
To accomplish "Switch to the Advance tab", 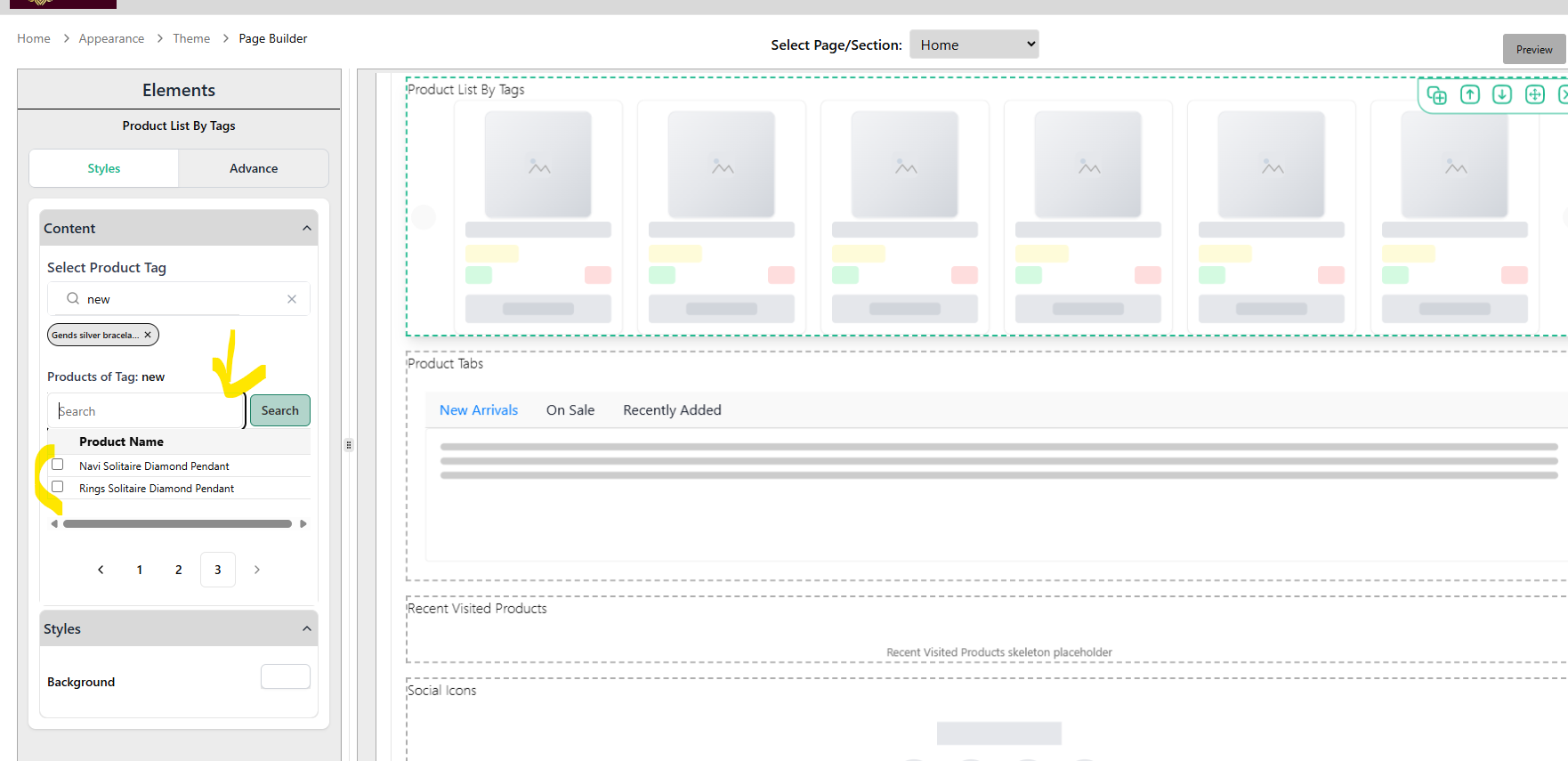I will click(x=254, y=168).
